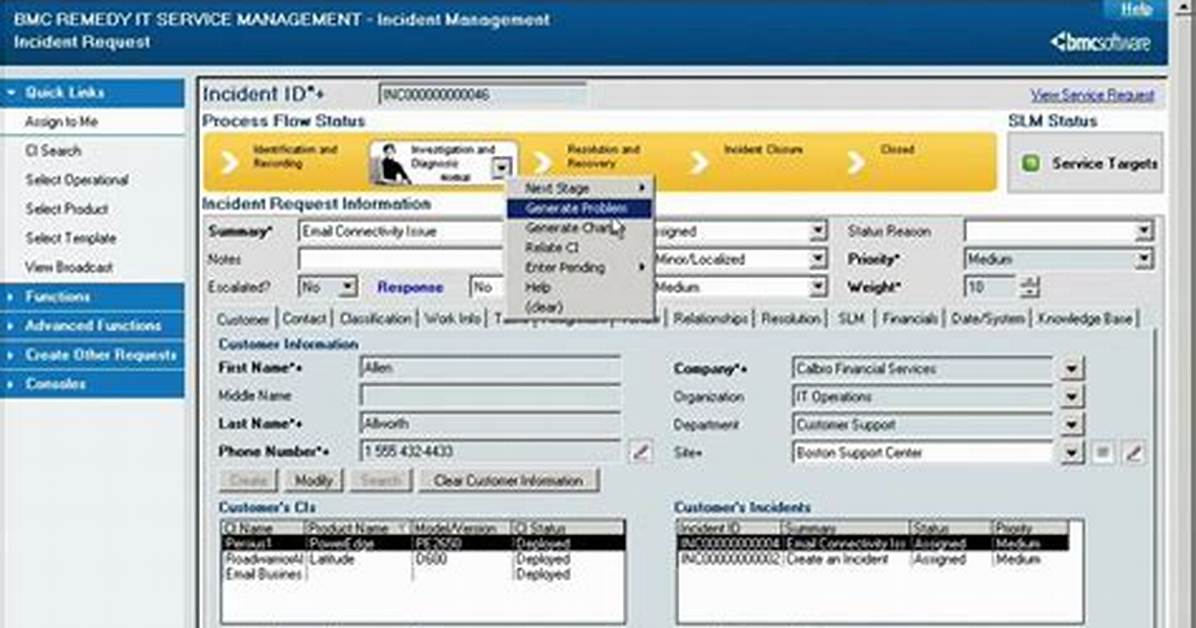Click the Modify button
The height and width of the screenshot is (628, 1196).
pos(313,481)
